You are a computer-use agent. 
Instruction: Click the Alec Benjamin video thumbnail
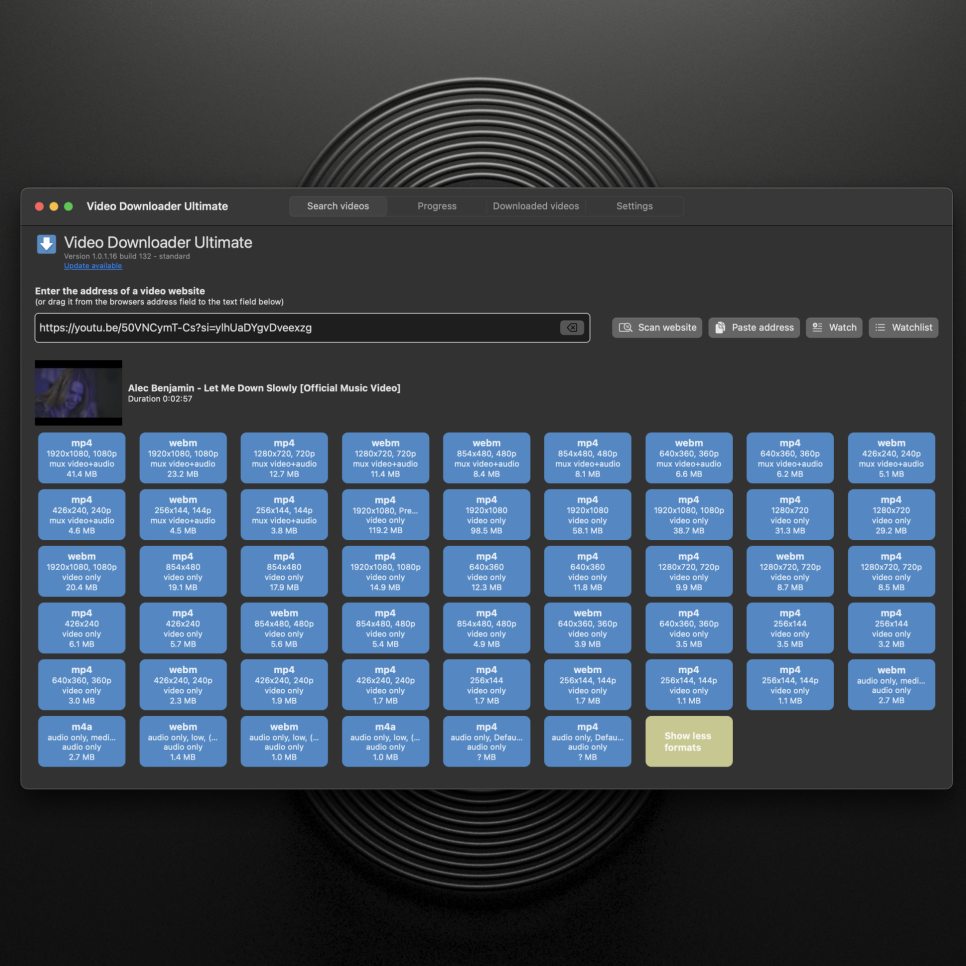click(78, 393)
